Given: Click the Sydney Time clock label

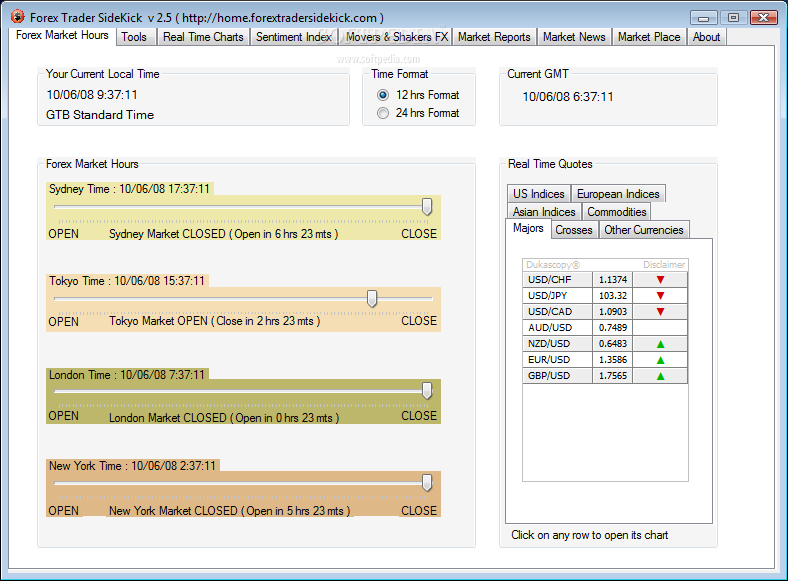Looking at the screenshot, I should [129, 189].
